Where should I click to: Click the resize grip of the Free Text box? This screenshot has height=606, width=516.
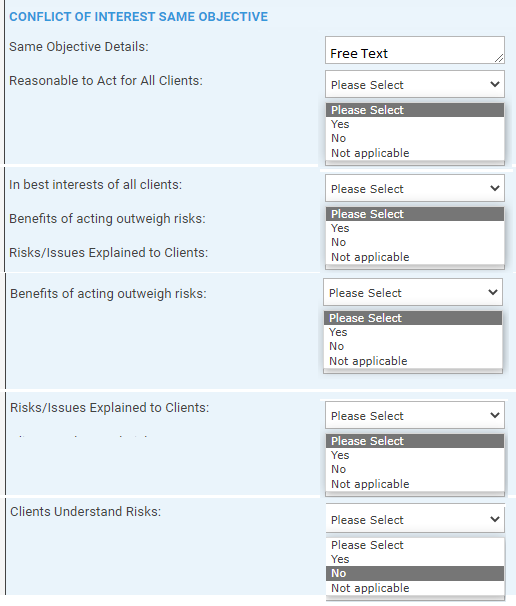click(499, 58)
